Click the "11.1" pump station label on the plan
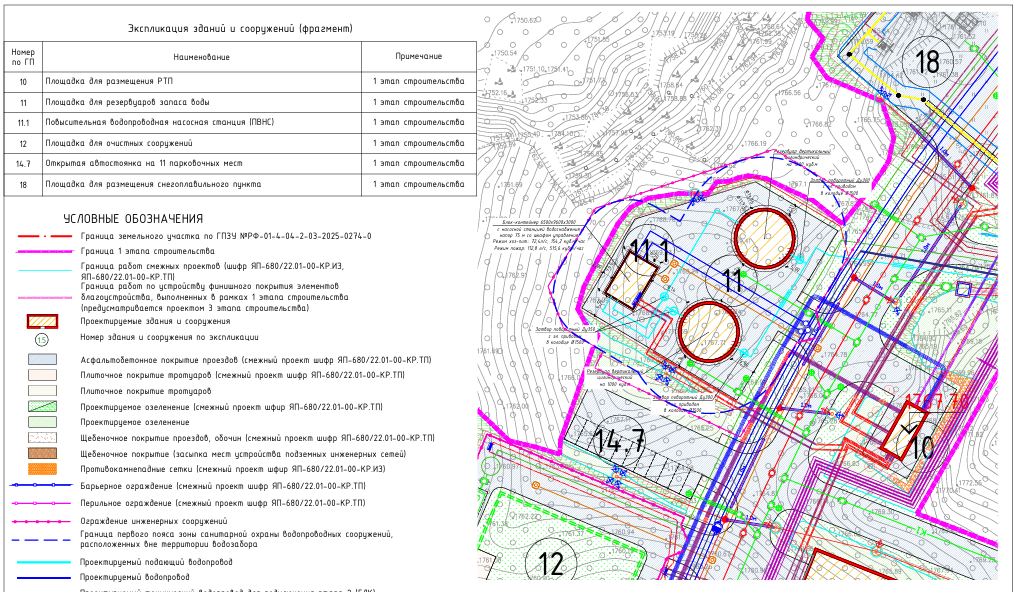The width and height of the screenshot is (1019, 592). [x=652, y=251]
